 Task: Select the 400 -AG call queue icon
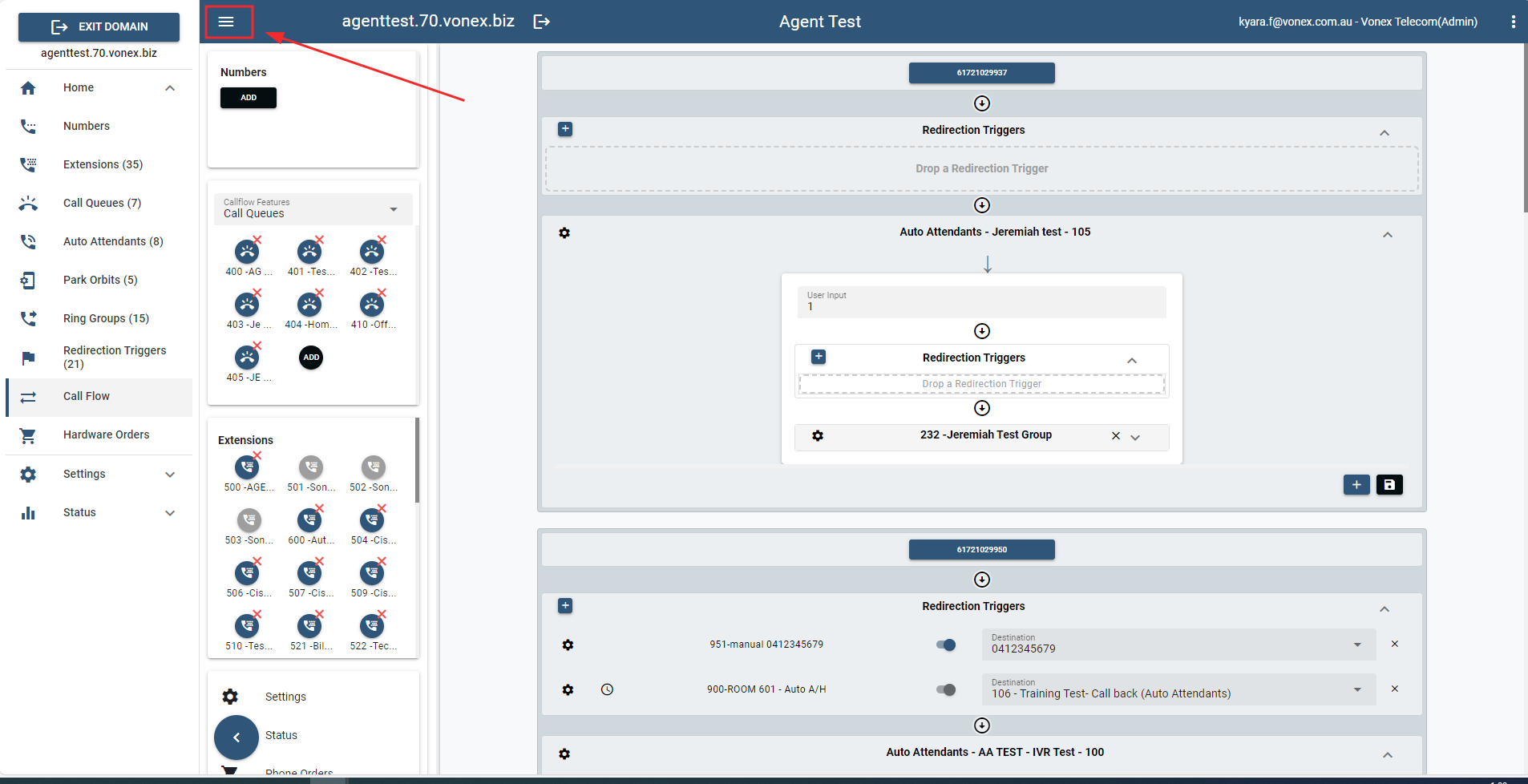coord(247,253)
